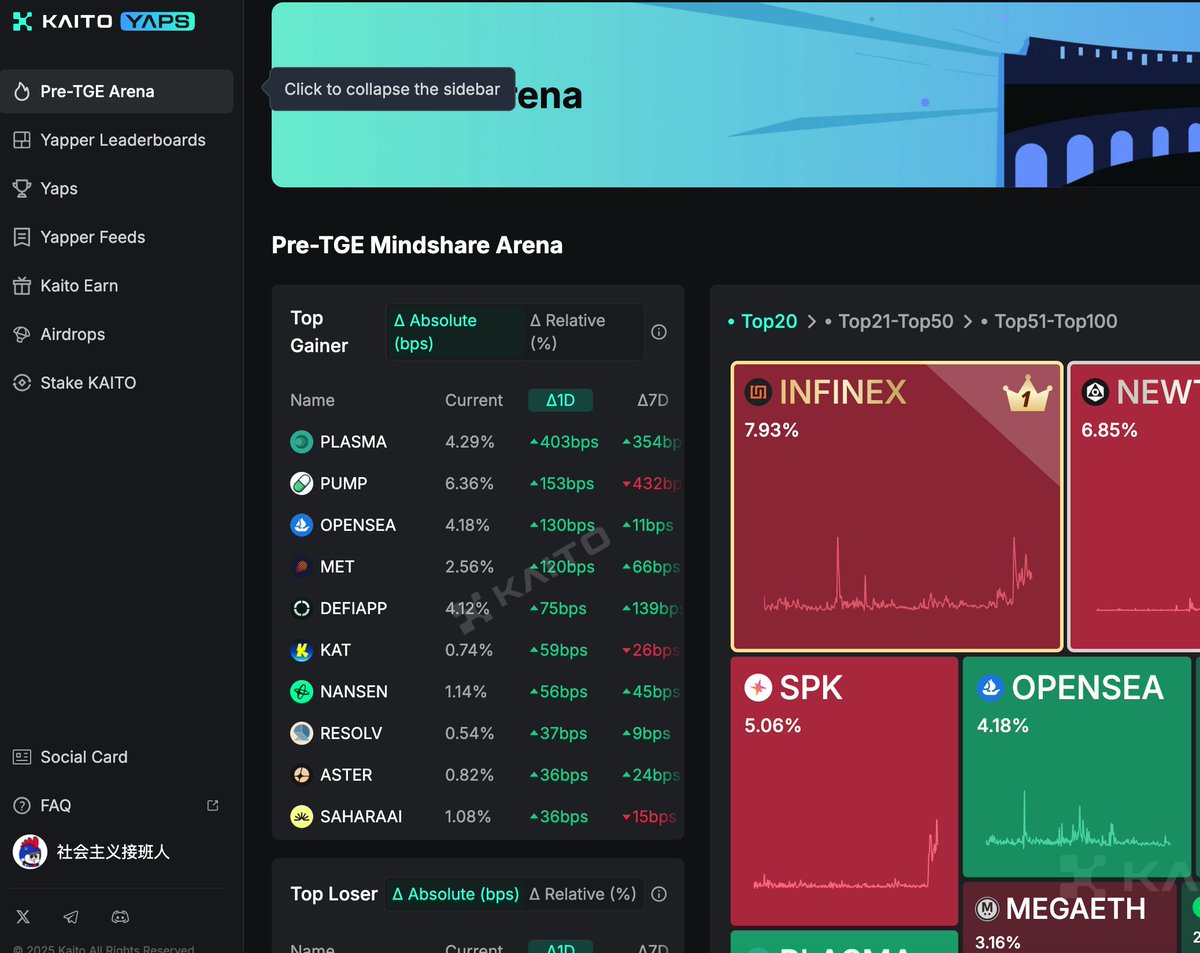The width and height of the screenshot is (1200, 953).
Task: Sort Top Gainer by Δ1D column
Action: [560, 400]
